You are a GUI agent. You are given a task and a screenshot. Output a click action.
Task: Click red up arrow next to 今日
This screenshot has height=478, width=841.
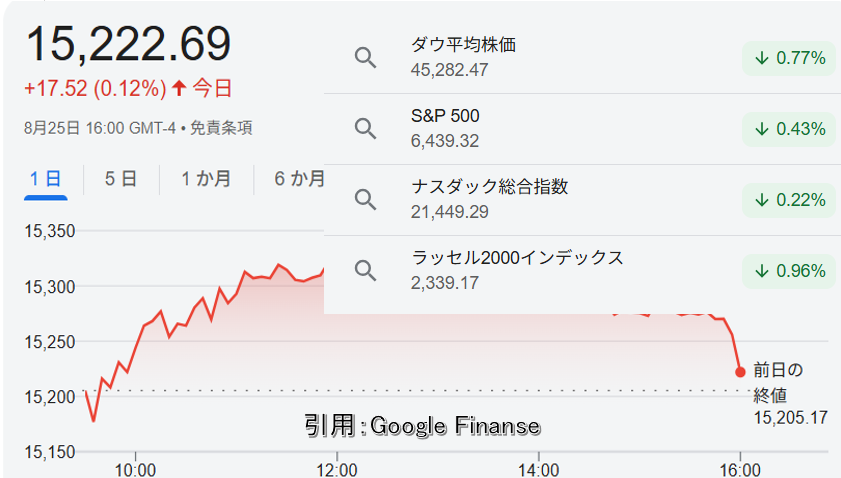click(x=179, y=88)
